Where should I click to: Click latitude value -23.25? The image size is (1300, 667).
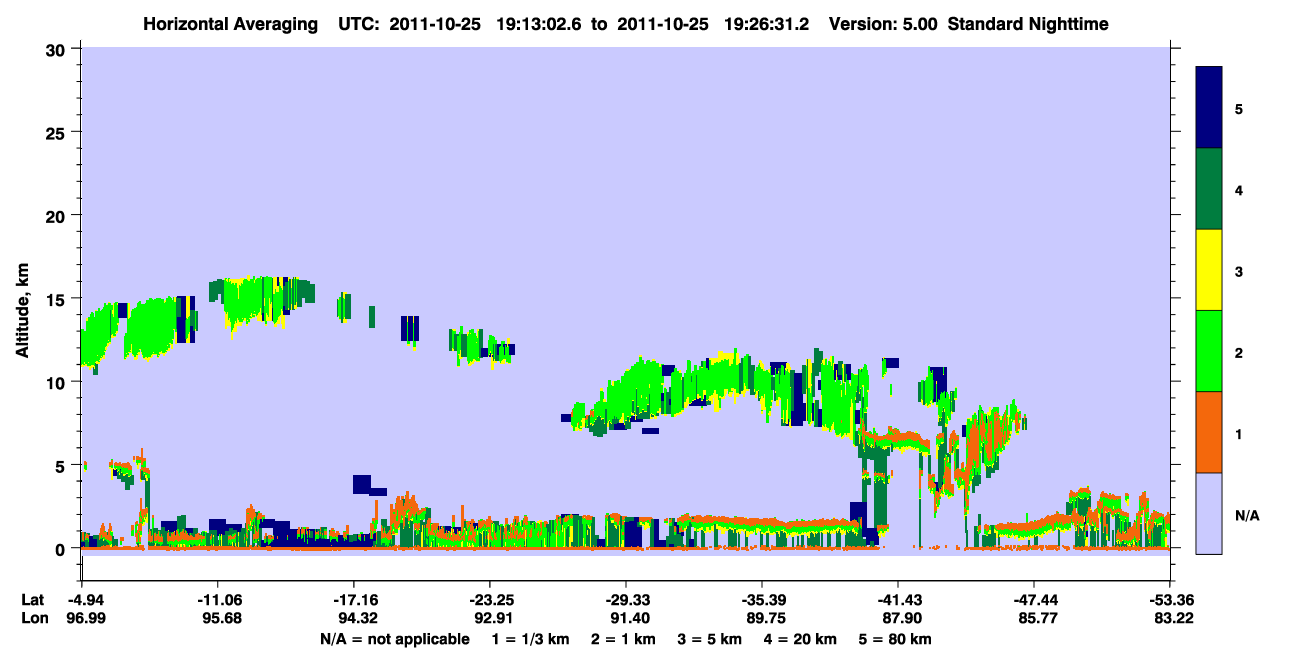tap(490, 600)
